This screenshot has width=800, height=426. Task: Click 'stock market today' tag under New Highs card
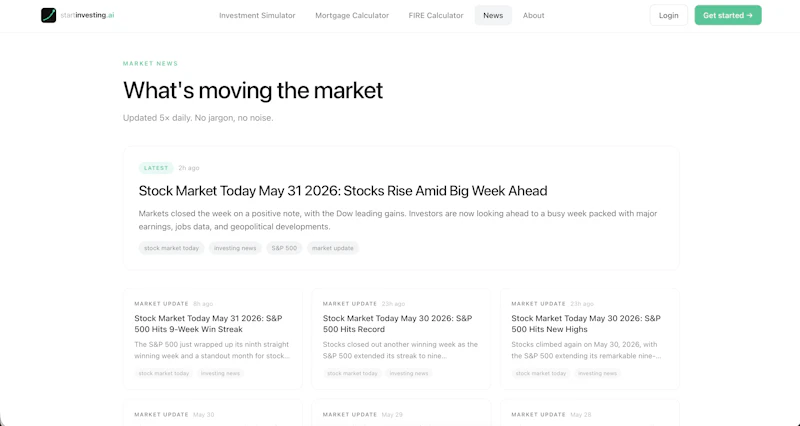click(x=541, y=373)
